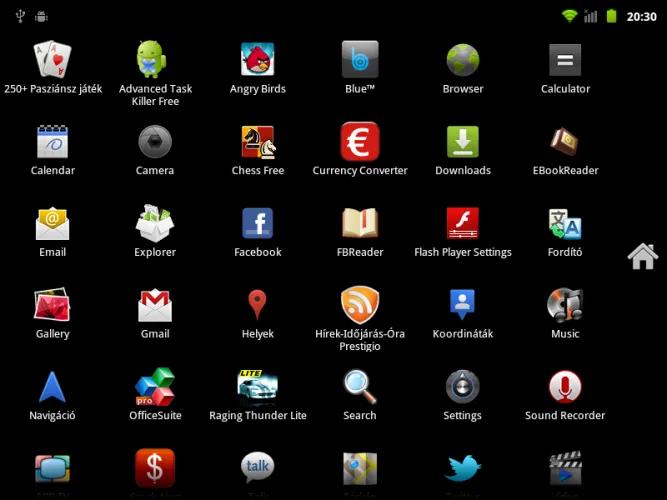
Task: Open the TV screen app in bottom row
Action: 52,469
